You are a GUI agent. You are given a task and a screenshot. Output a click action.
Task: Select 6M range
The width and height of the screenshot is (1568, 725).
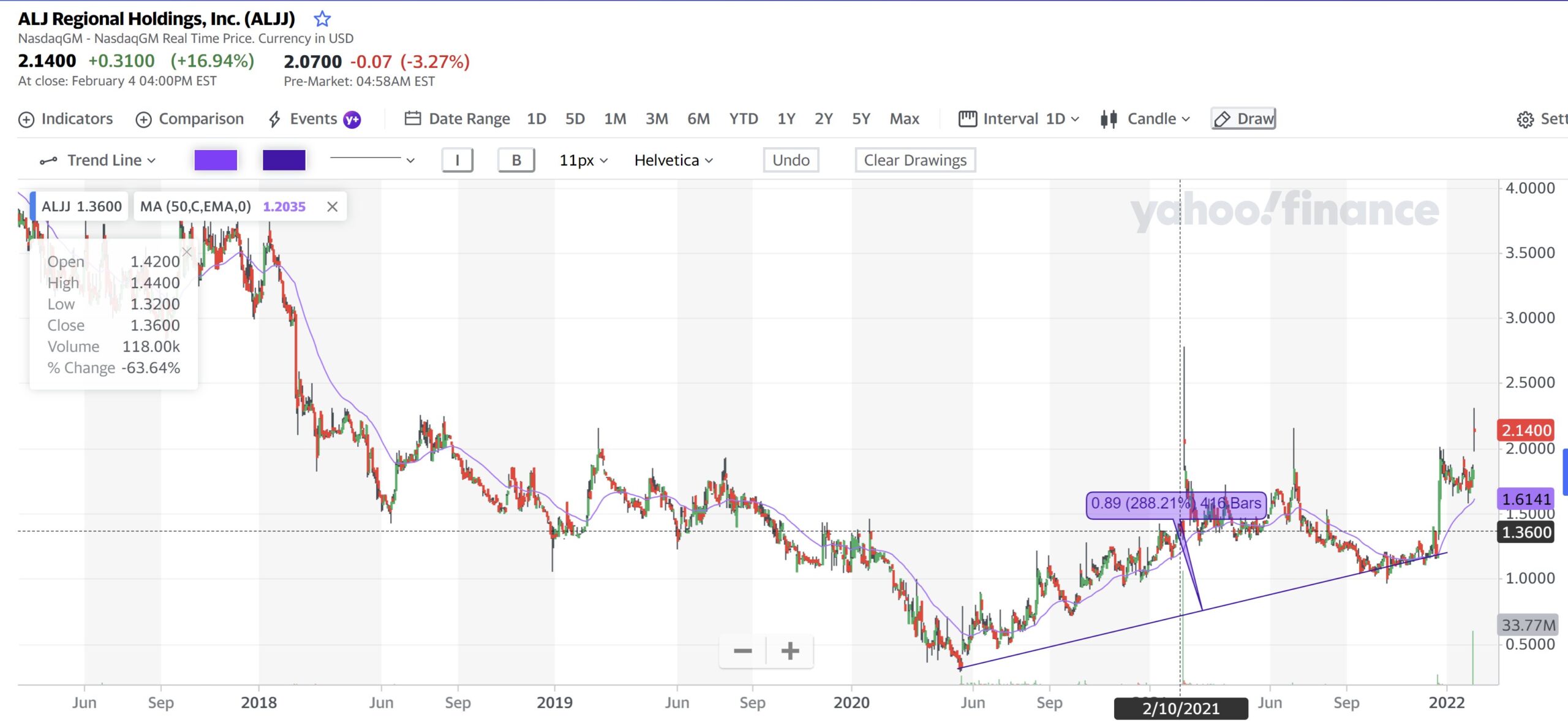point(698,119)
